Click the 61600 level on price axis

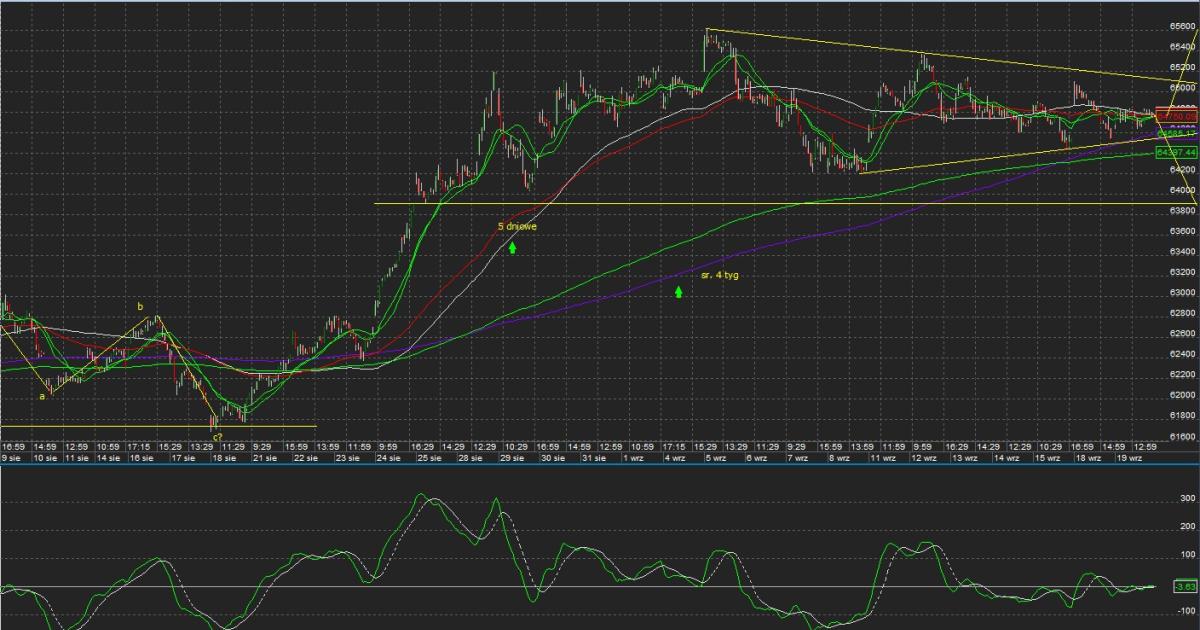click(1181, 437)
